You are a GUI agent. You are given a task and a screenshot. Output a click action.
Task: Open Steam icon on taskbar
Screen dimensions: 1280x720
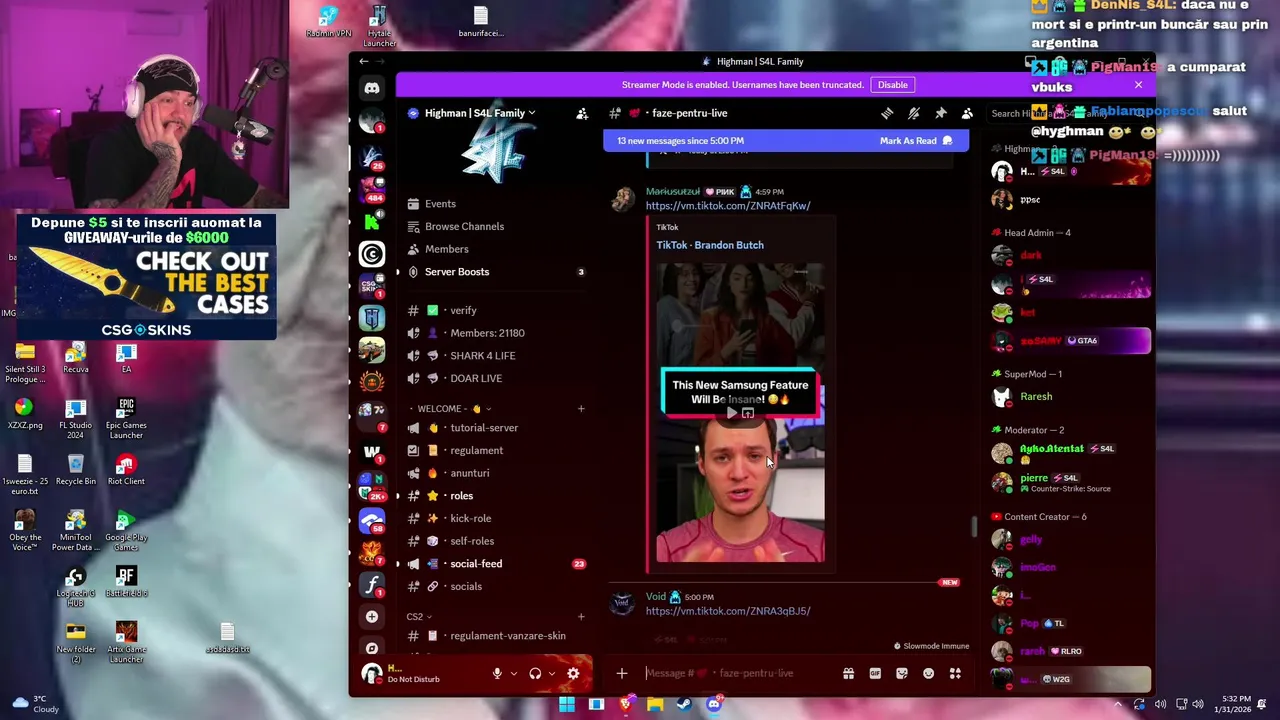684,705
